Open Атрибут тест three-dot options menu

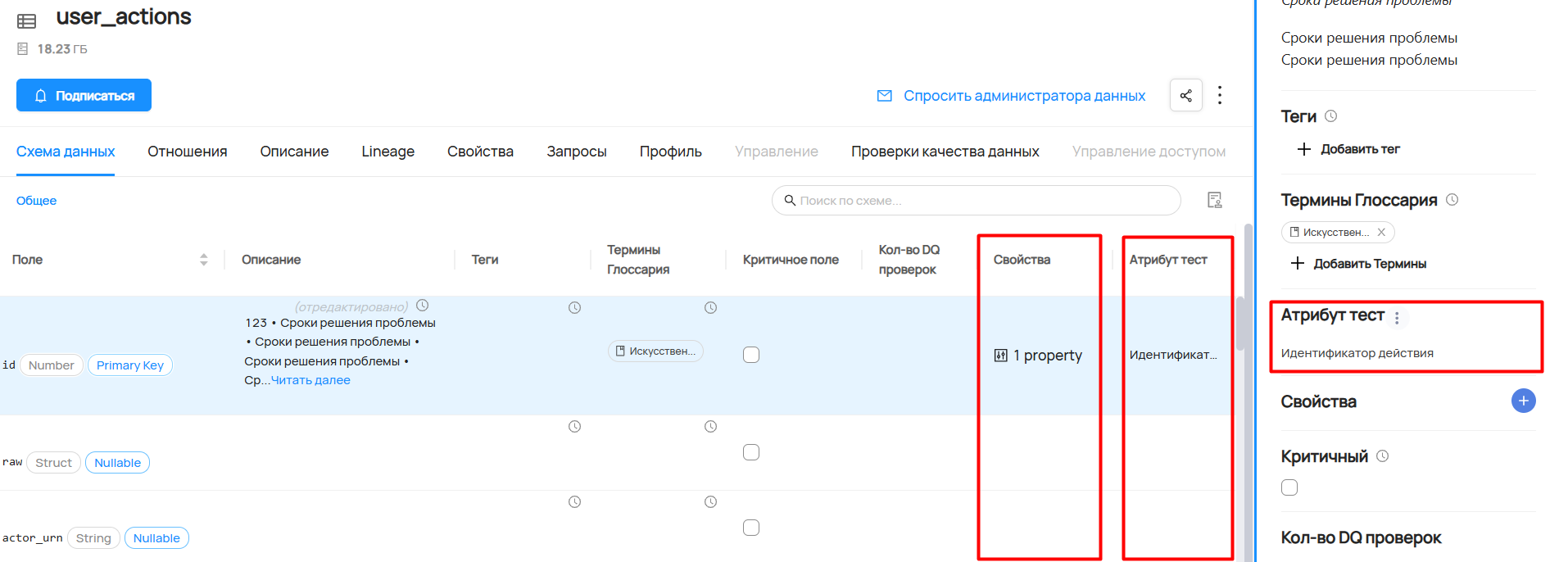[x=1397, y=318]
